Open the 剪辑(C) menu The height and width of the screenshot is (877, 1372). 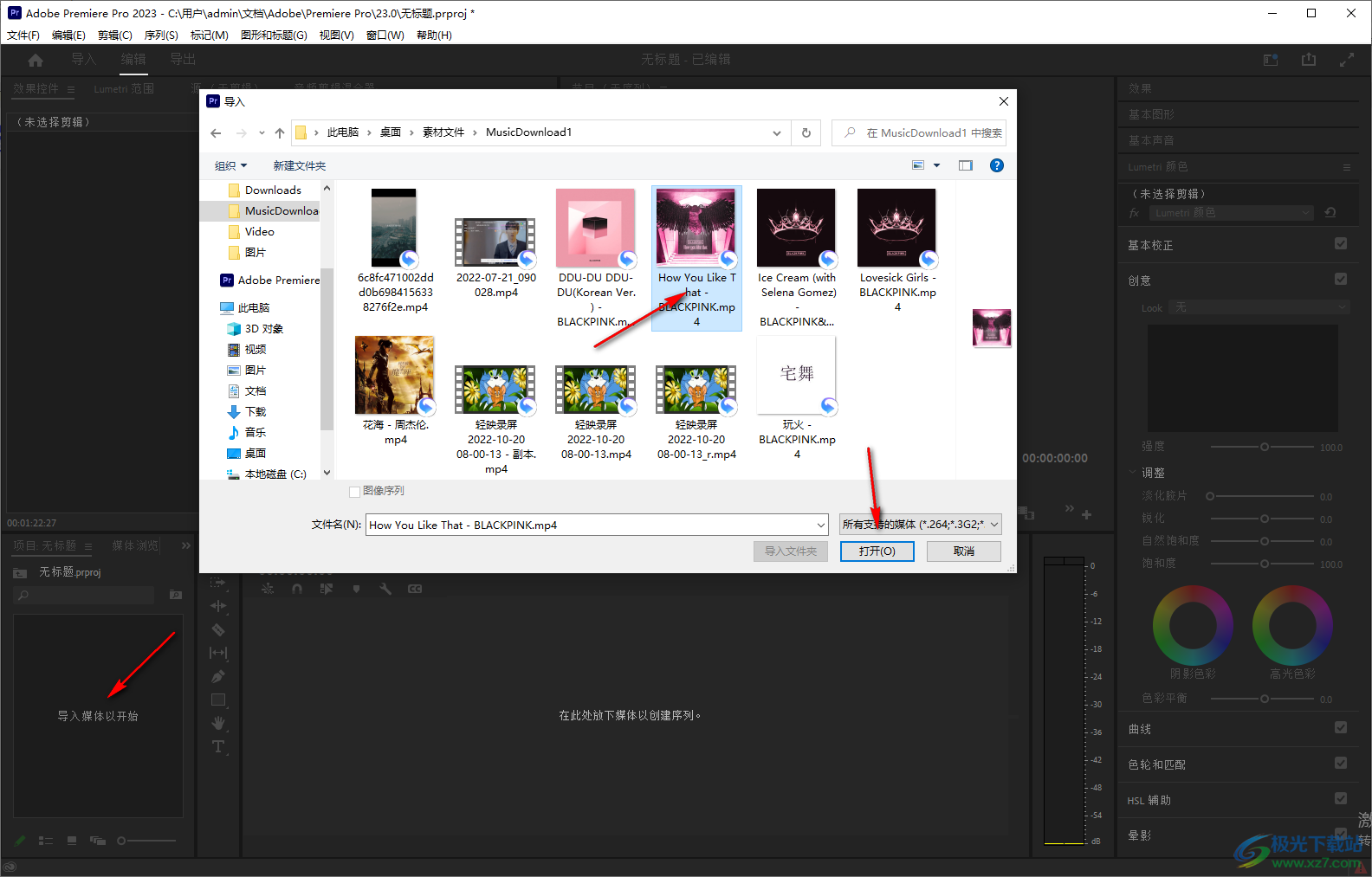(114, 35)
